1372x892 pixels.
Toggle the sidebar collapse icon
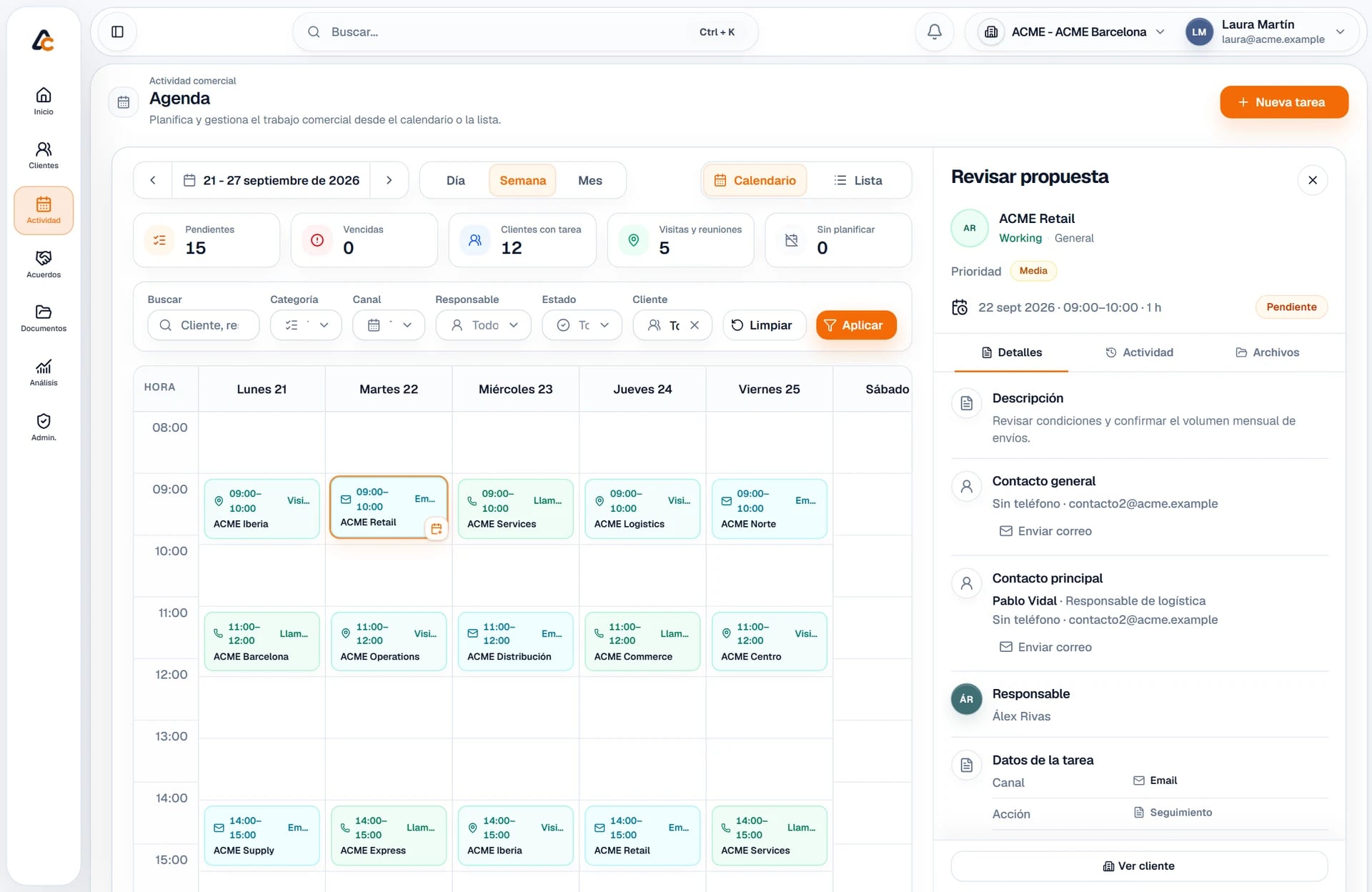[118, 31]
